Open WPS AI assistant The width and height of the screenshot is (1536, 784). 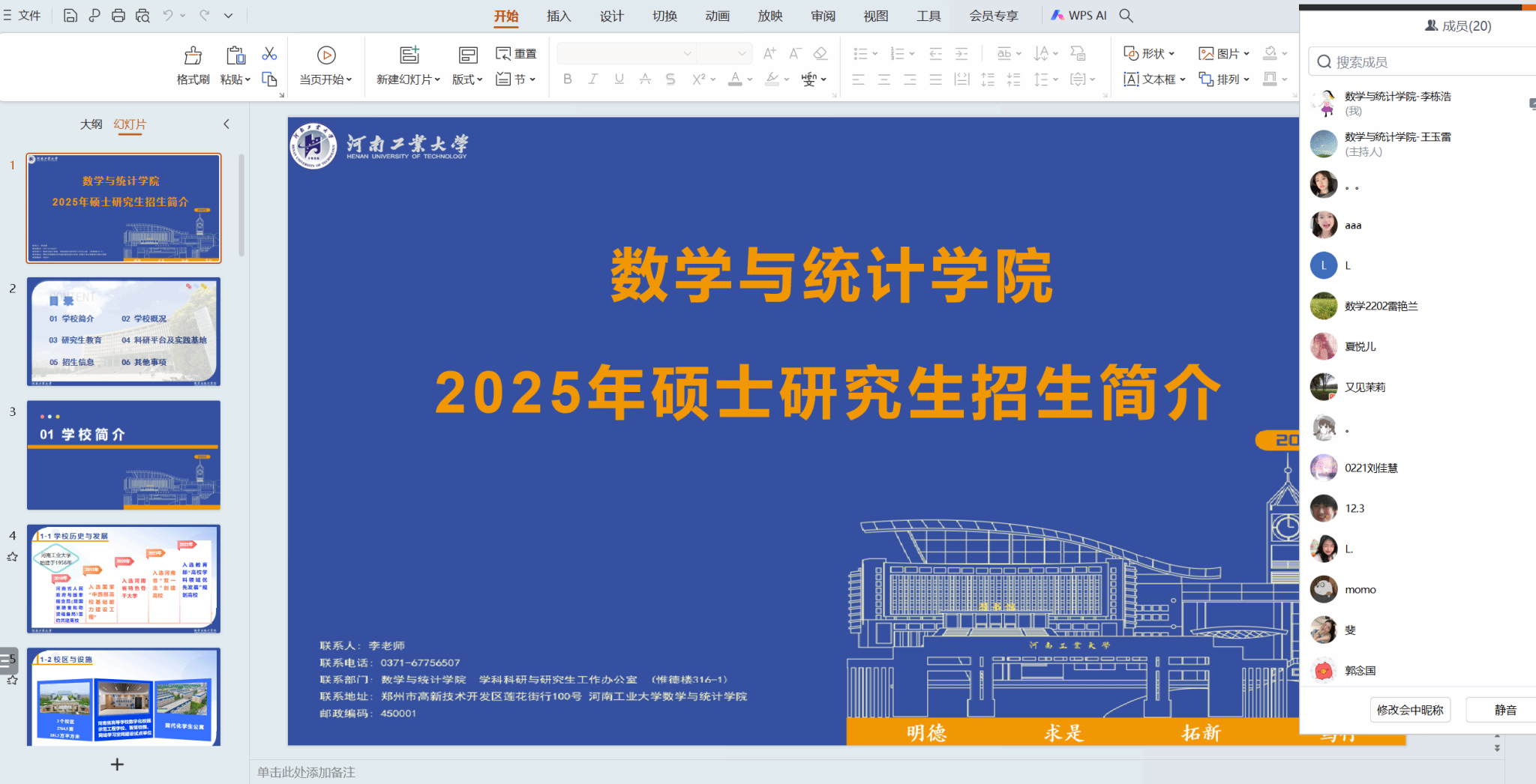click(x=1078, y=15)
